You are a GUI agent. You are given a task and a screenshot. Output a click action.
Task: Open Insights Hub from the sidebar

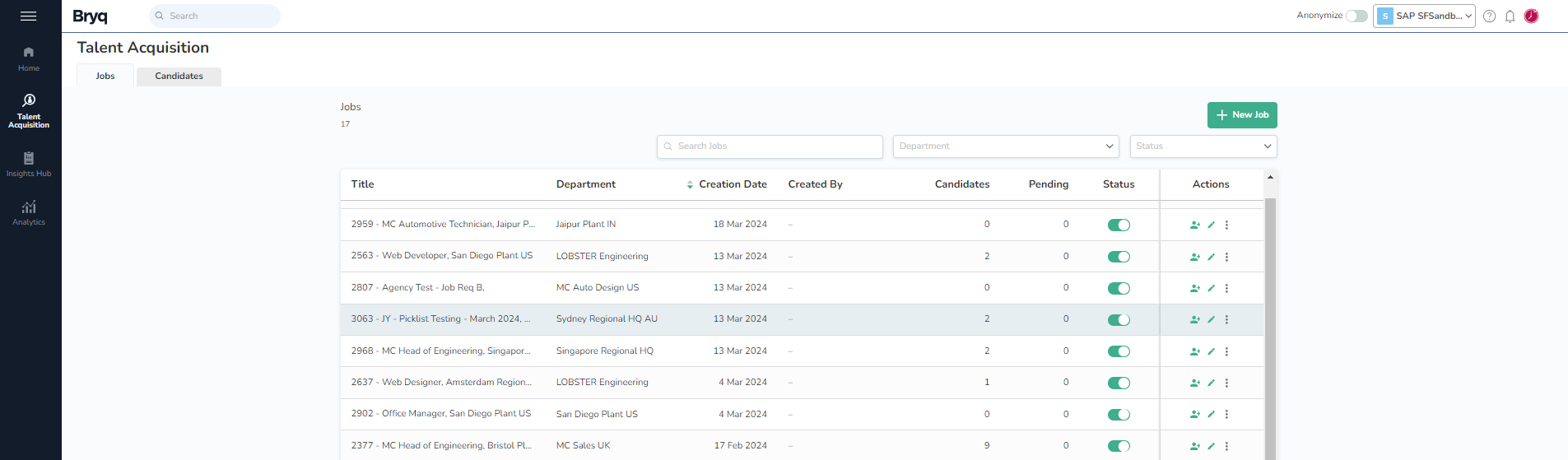point(29,164)
